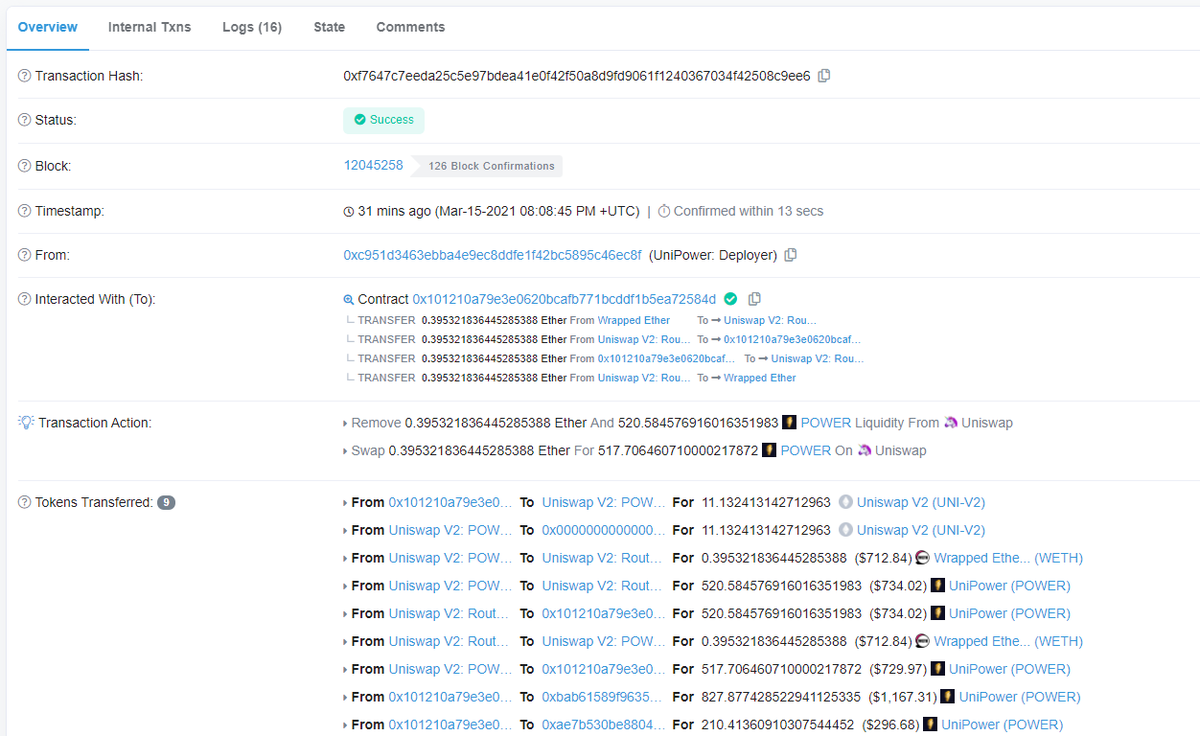Open recipient 0xbab61589f9635... address link
Screen dimensions: 1200x736
(x=603, y=697)
